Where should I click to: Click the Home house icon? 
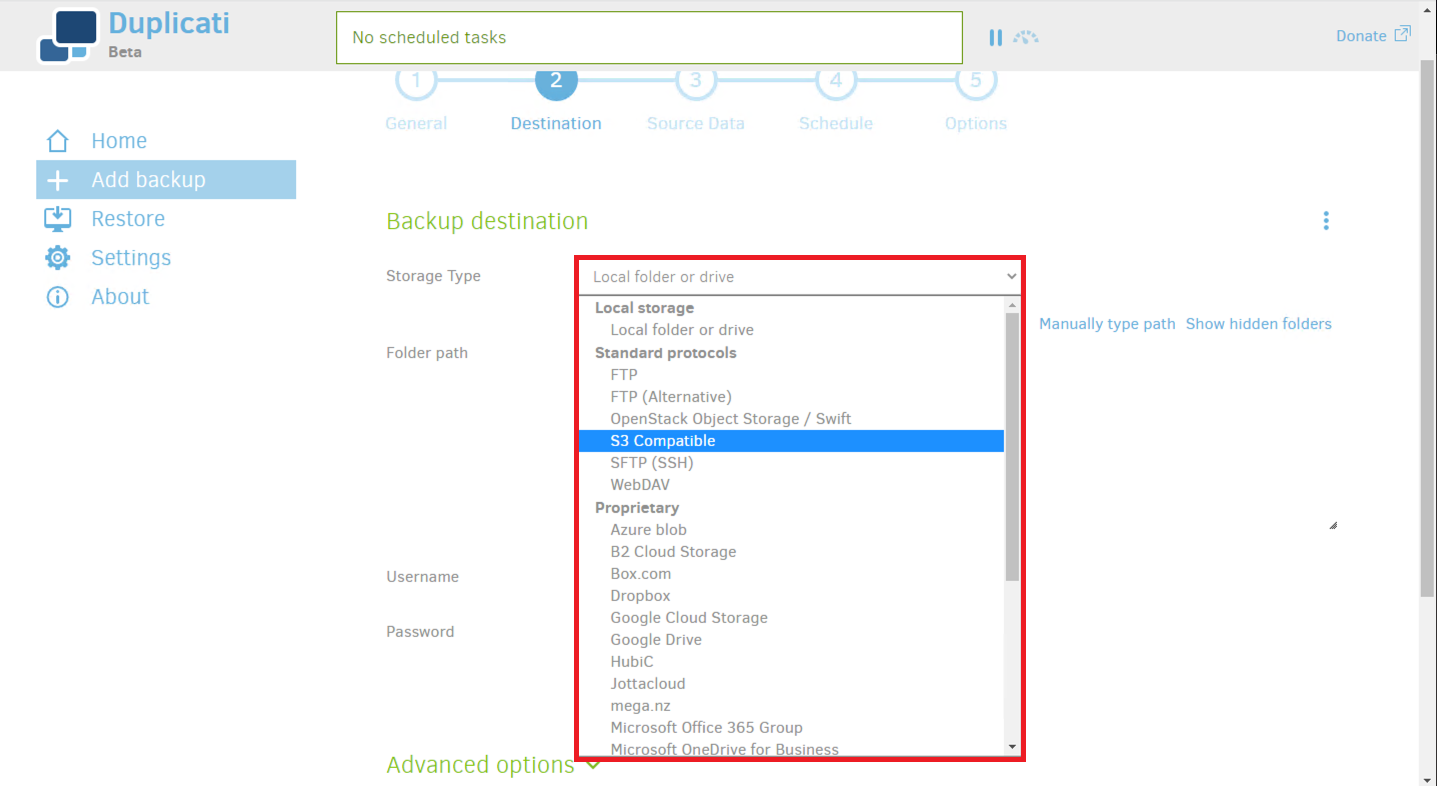coord(58,141)
